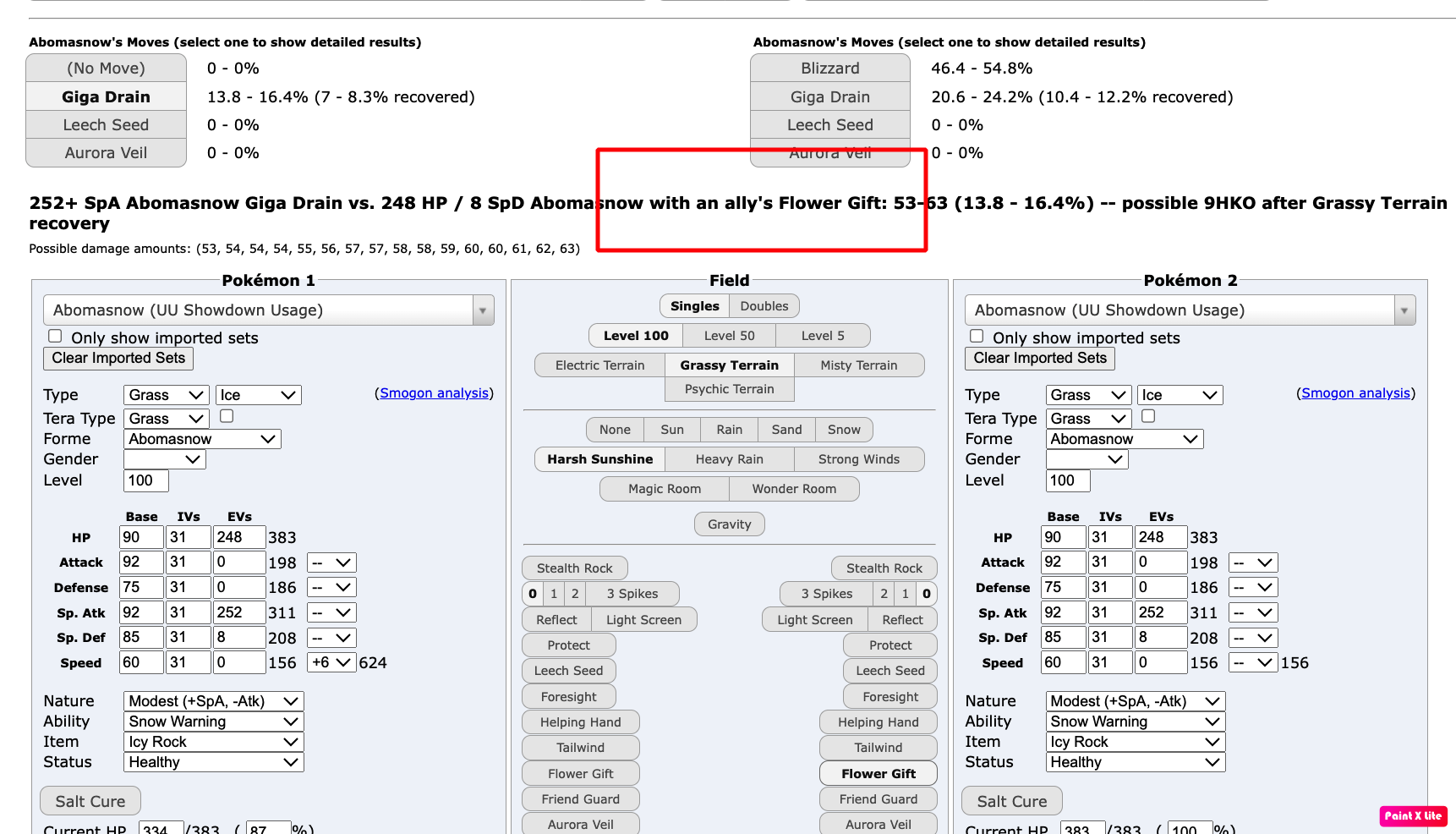Switch field format to Doubles

[x=764, y=306]
